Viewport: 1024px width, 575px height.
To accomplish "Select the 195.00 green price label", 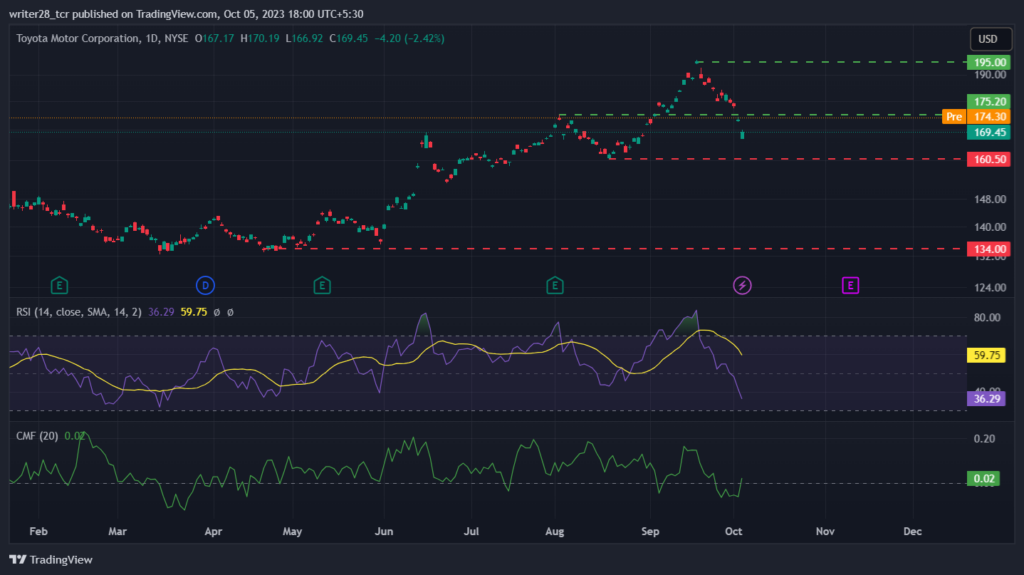I will coord(989,63).
